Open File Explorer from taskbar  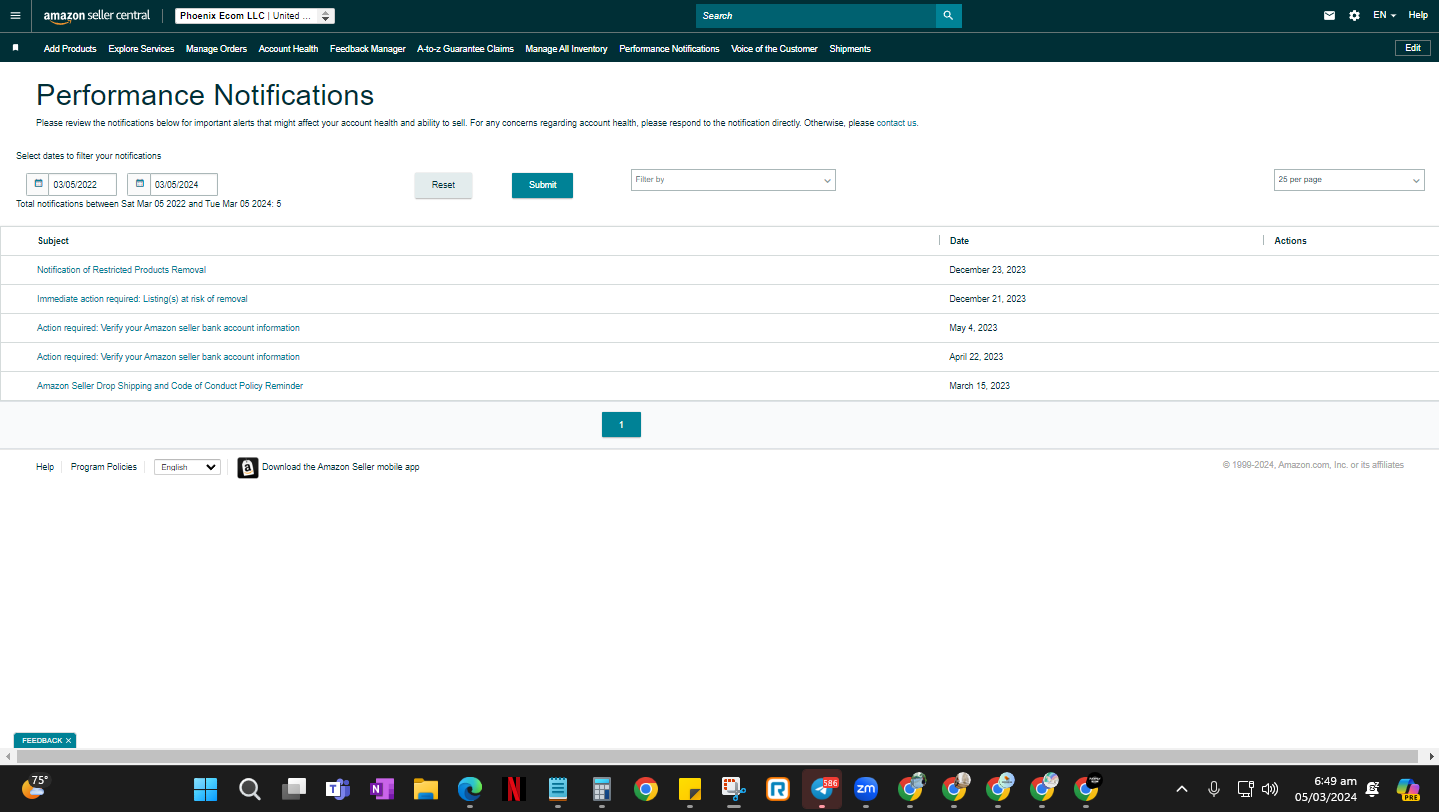click(x=426, y=789)
